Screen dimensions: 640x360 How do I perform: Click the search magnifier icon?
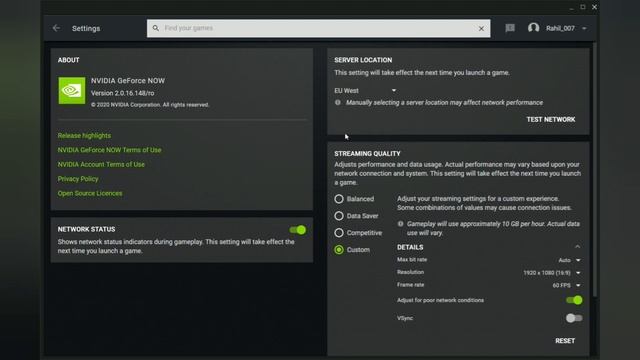(156, 28)
